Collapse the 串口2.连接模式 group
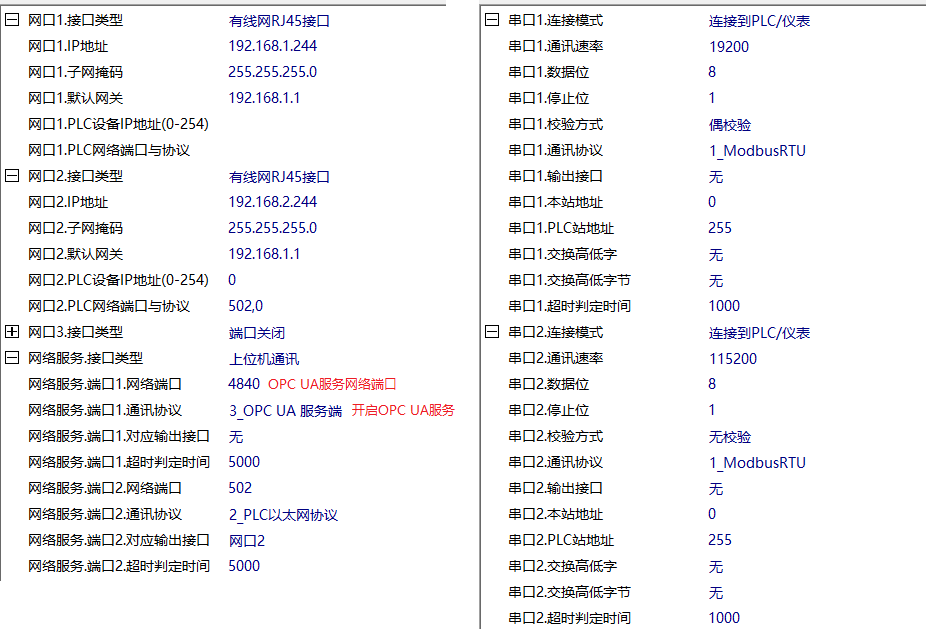Image resolution: width=927 pixels, height=629 pixels. click(x=492, y=332)
